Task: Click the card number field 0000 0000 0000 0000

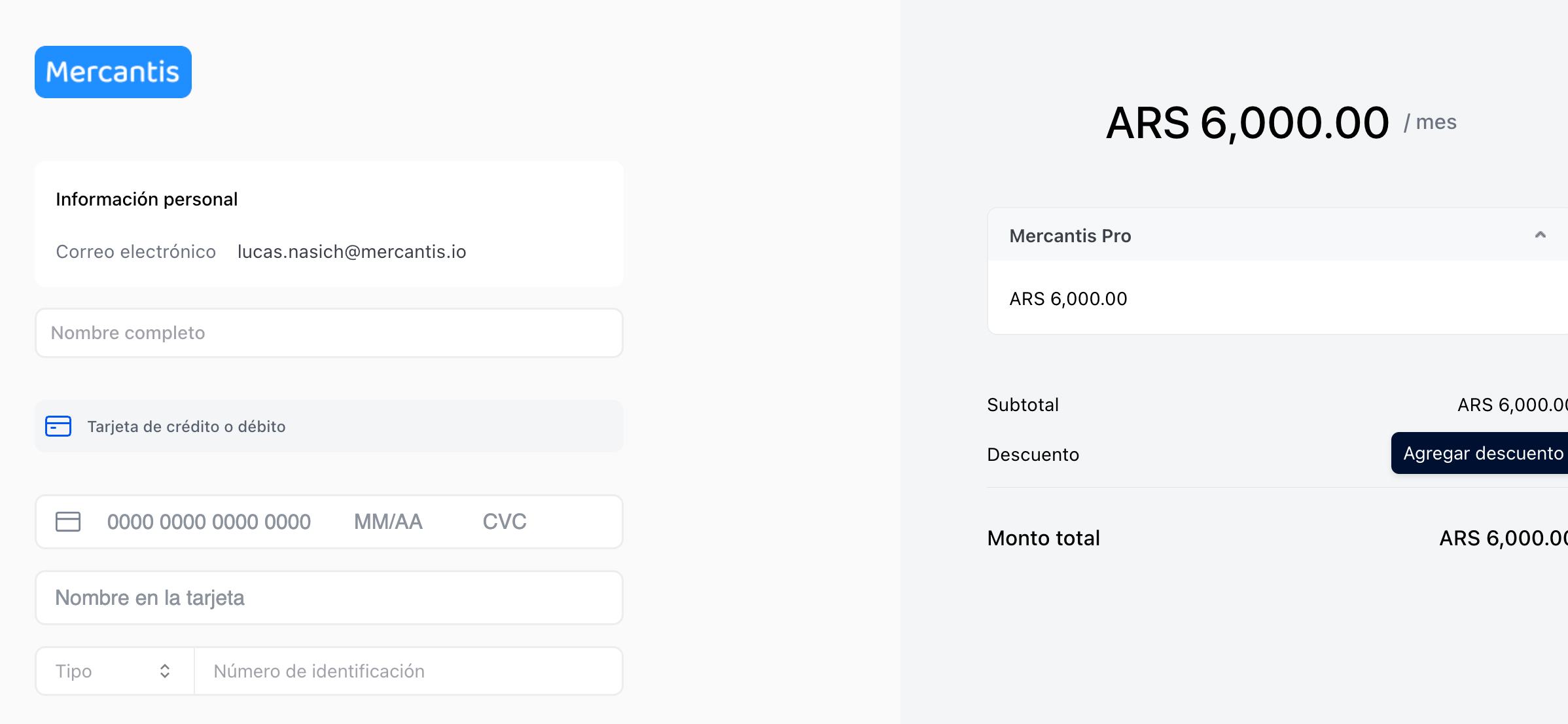Action: coord(209,522)
